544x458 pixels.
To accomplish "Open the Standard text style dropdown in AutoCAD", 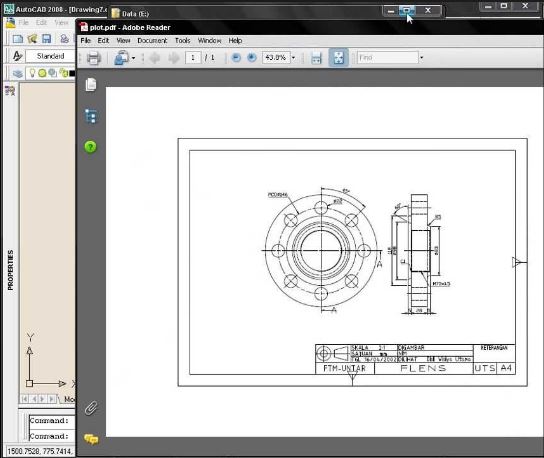I will tap(51, 56).
